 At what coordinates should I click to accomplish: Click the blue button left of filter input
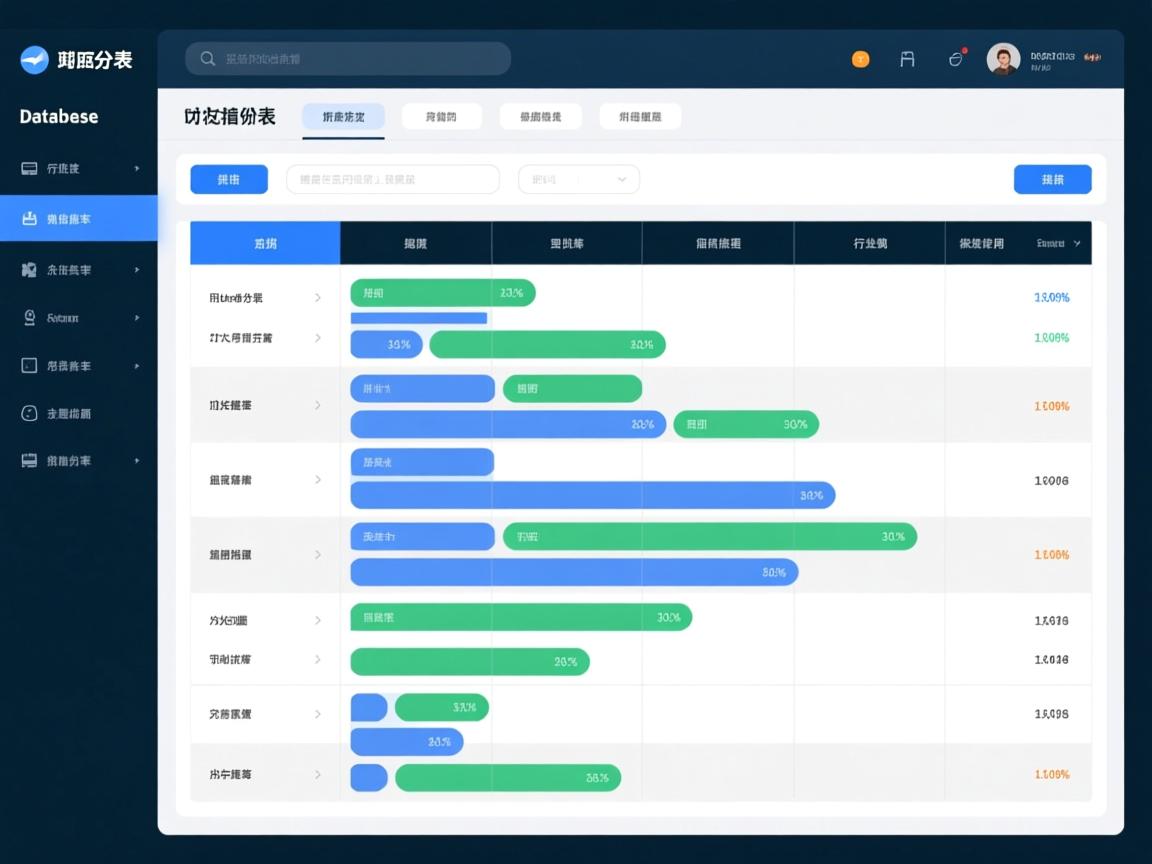pyautogui.click(x=229, y=180)
